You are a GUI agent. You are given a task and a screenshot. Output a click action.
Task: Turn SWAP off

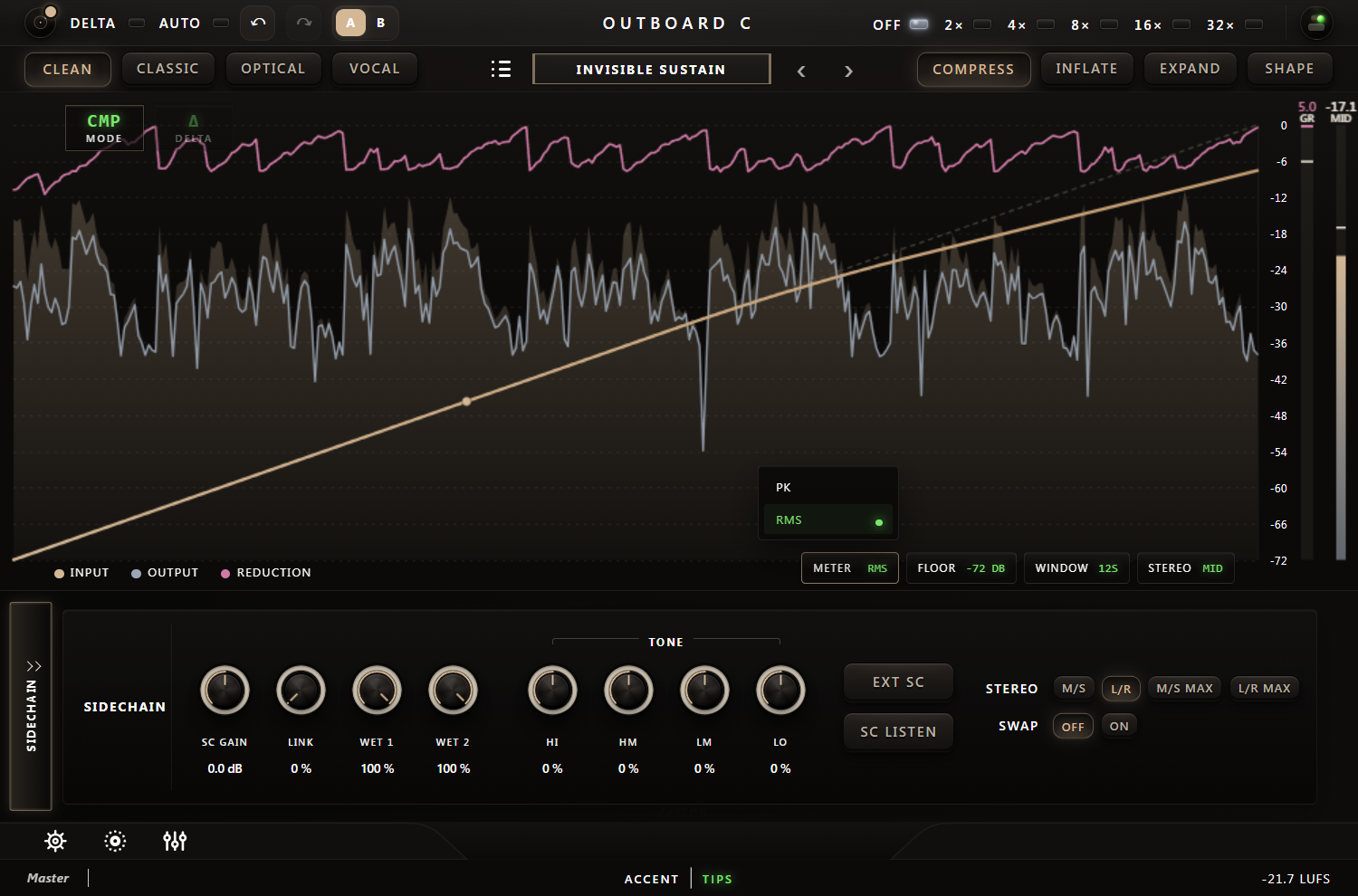pyautogui.click(x=1073, y=727)
